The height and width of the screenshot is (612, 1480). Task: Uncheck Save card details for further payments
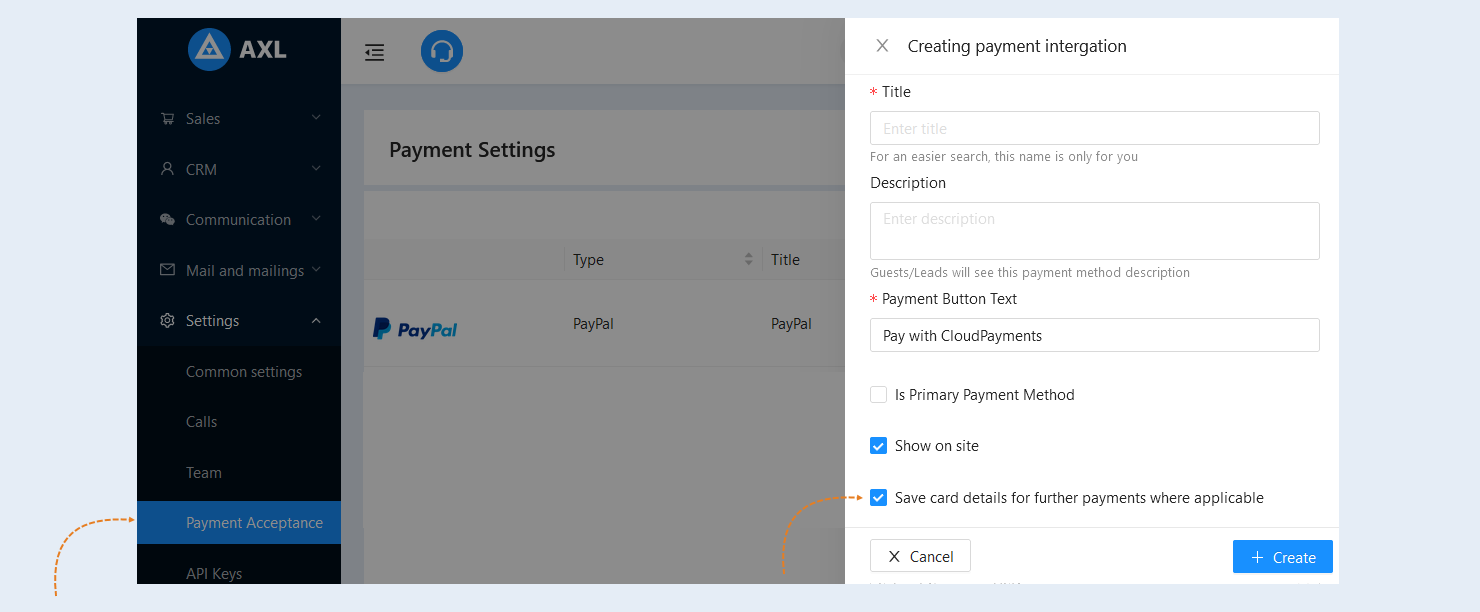pos(878,497)
